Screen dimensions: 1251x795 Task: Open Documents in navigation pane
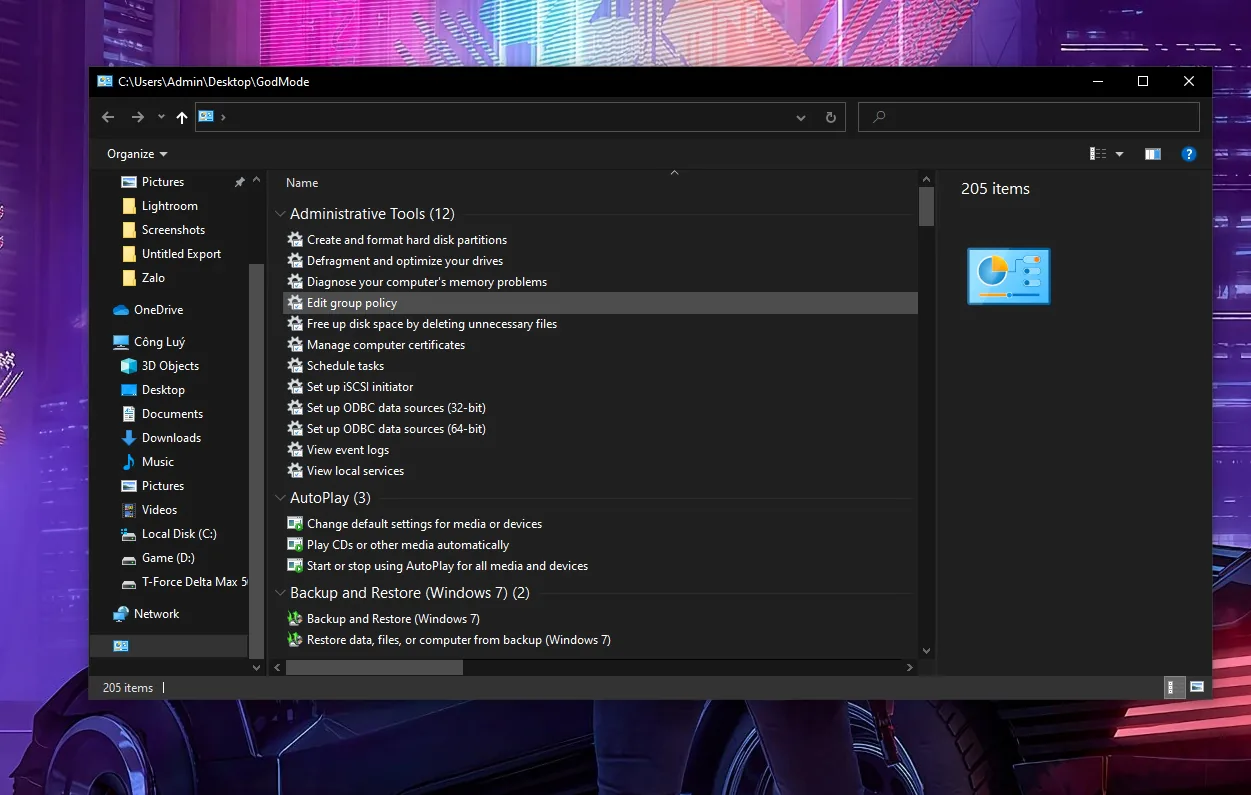tap(172, 414)
